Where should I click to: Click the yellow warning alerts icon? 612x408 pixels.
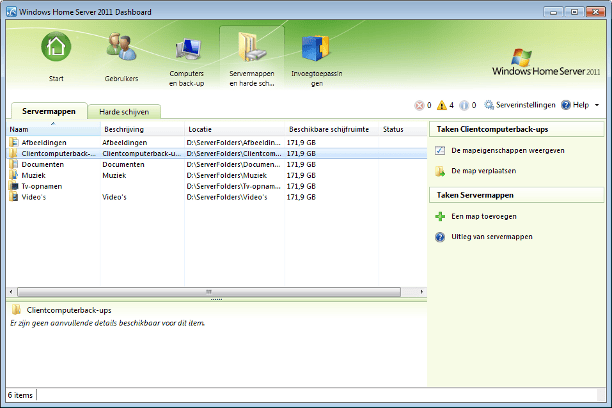(x=441, y=105)
